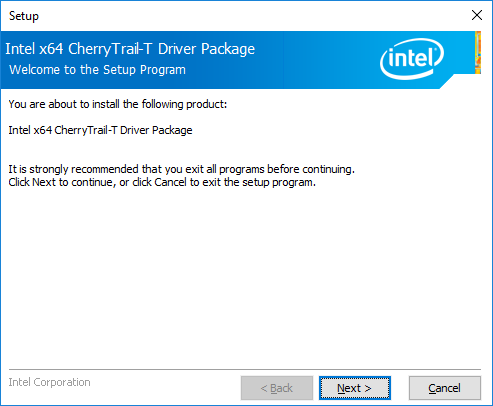This screenshot has height=406, width=493.
Task: Click the banner heading Intel x64 CherryTrail-T Driver Package
Action: pos(130,49)
